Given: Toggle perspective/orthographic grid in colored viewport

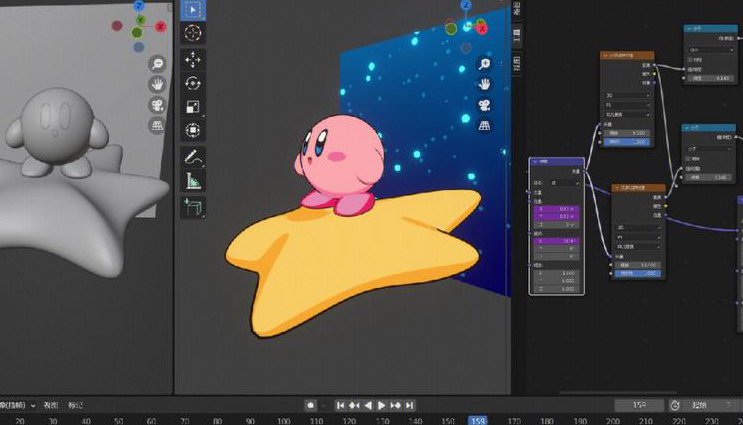Looking at the screenshot, I should pos(484,126).
